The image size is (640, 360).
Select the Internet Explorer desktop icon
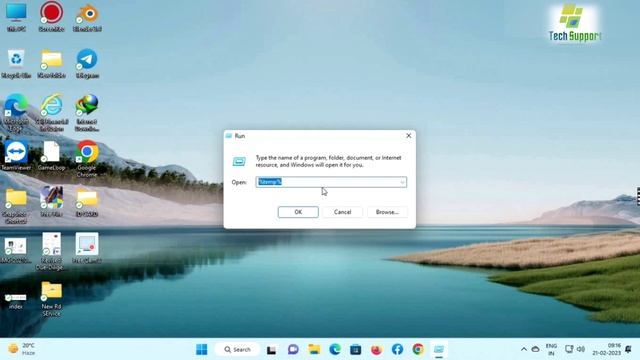click(x=51, y=113)
